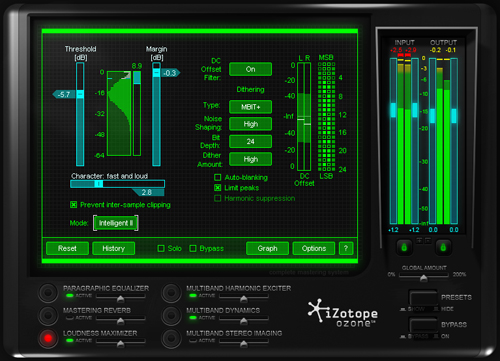Image resolution: width=500 pixels, height=361 pixels.
Task: Toggle the output gain lock icon
Action: [443, 247]
